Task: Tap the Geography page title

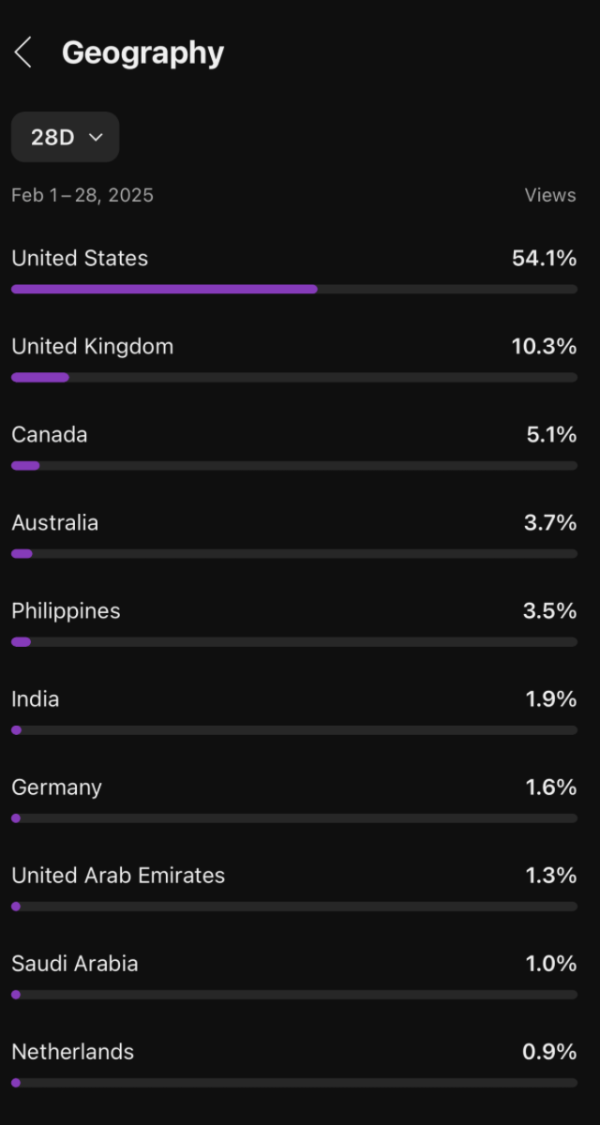Action: click(143, 53)
